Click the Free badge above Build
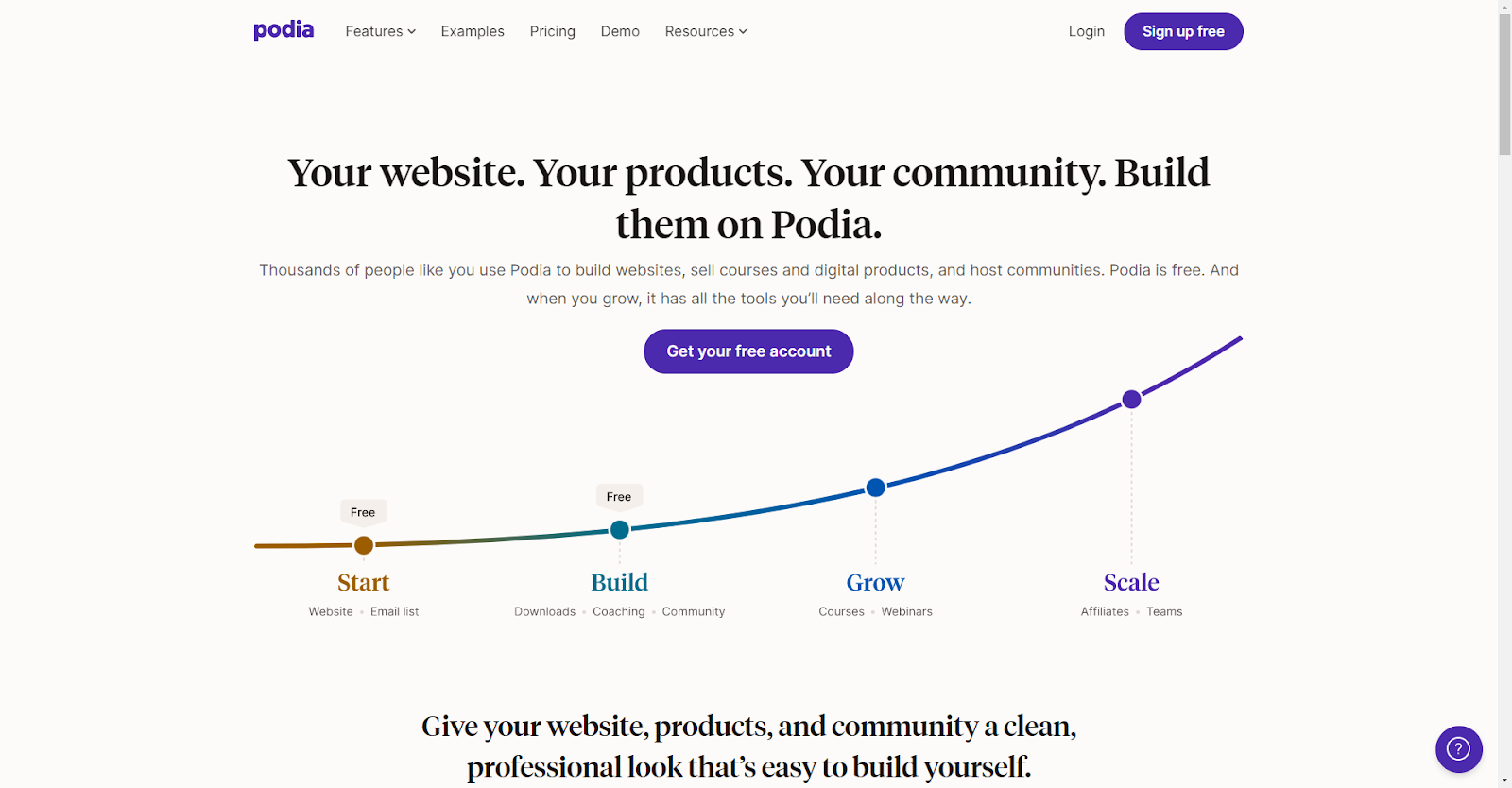 (619, 497)
